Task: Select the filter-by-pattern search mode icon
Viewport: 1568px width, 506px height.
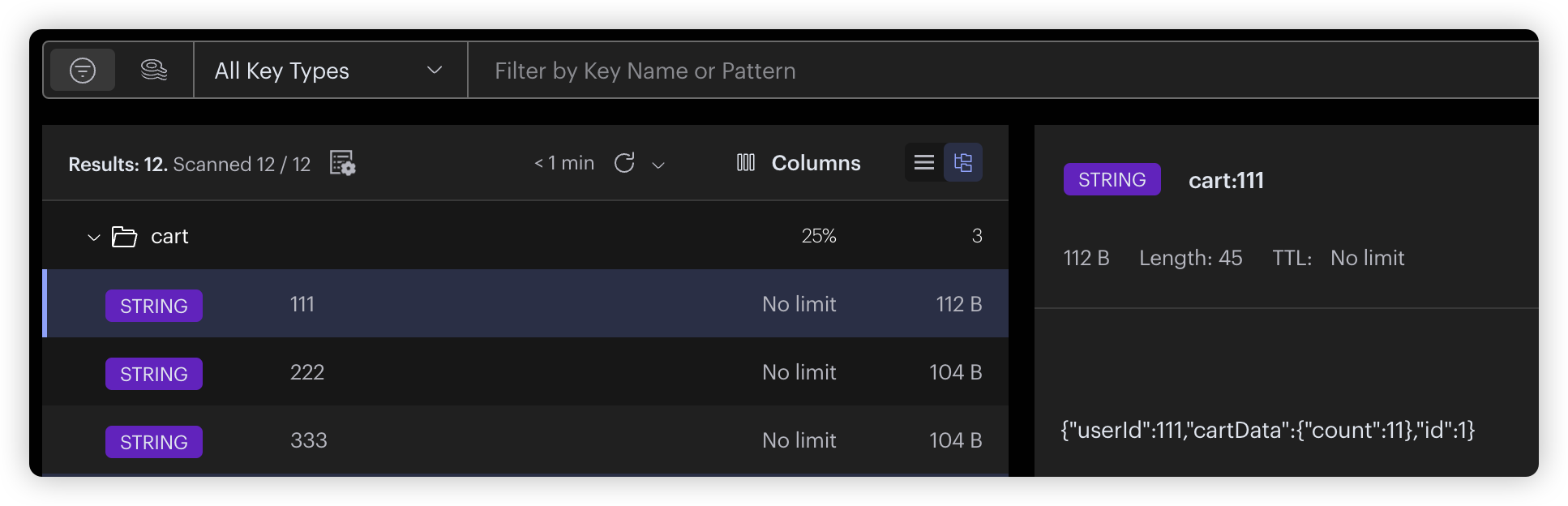Action: tap(83, 71)
